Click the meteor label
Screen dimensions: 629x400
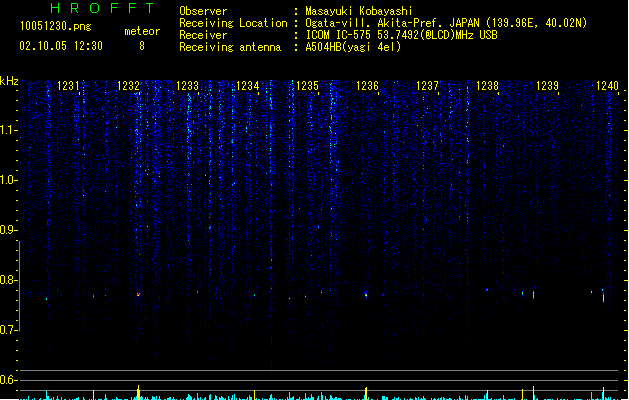click(x=142, y=31)
